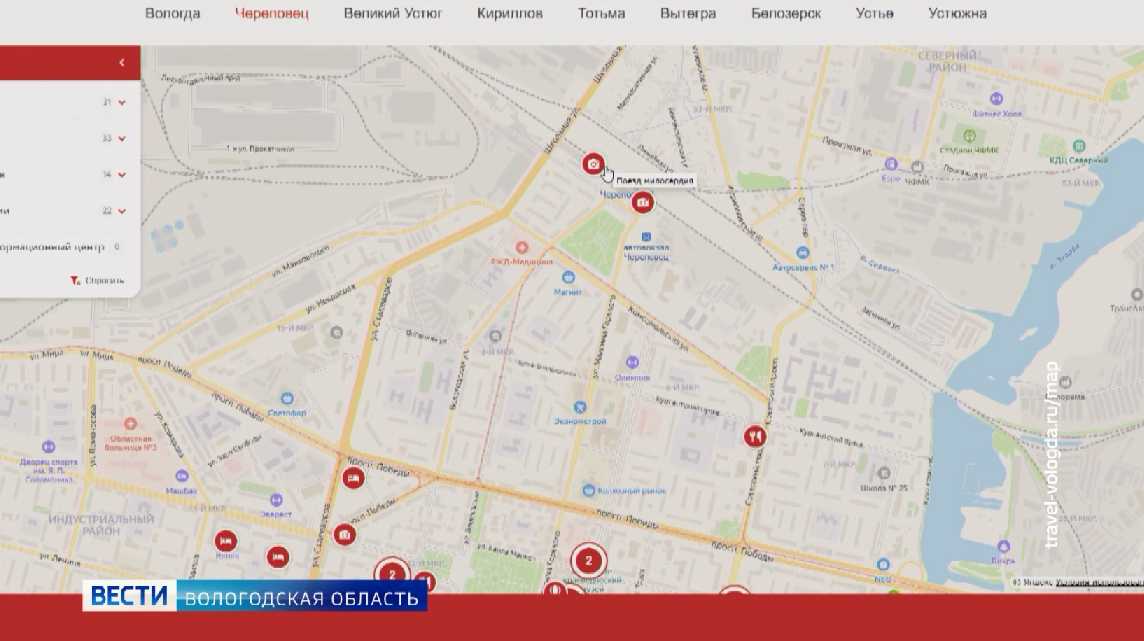Click the Yandex terms of use link
The height and width of the screenshot is (641, 1144).
click(1099, 583)
